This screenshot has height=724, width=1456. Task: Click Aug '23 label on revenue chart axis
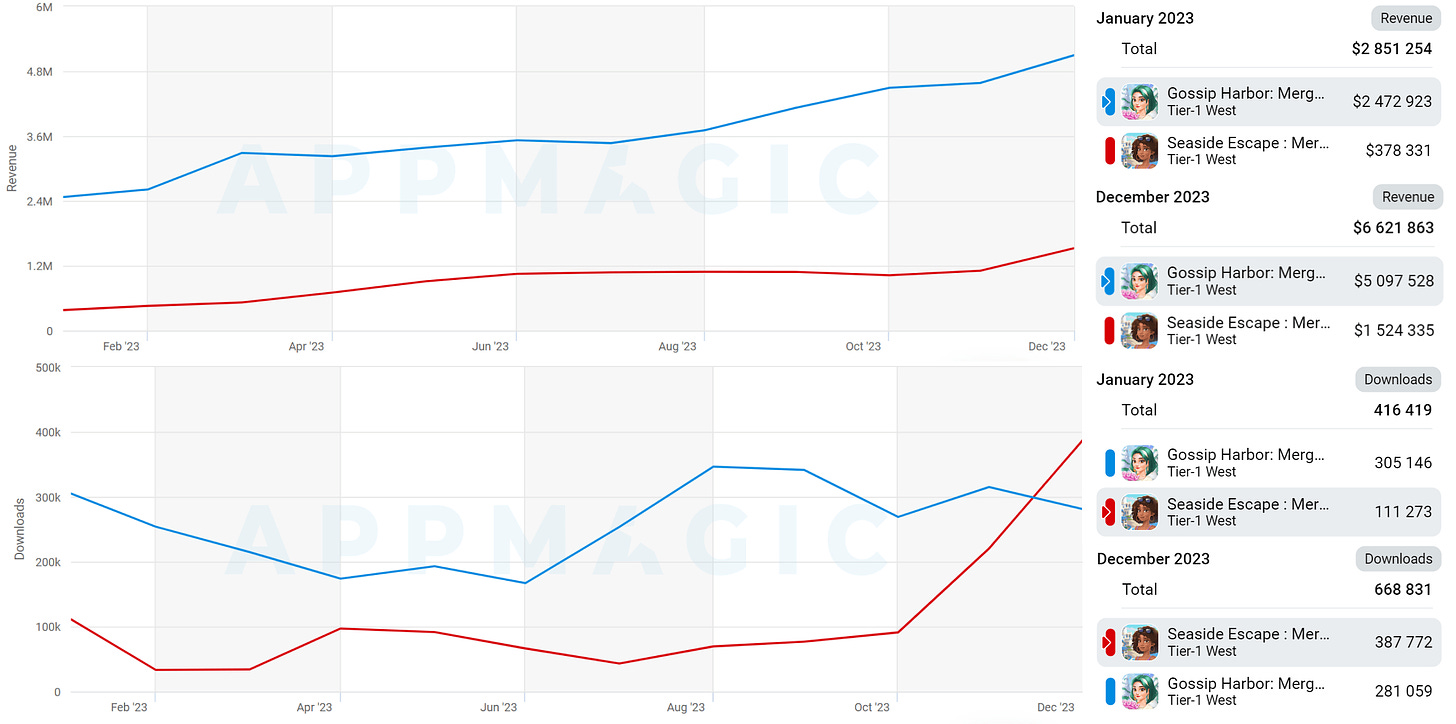coord(677,347)
